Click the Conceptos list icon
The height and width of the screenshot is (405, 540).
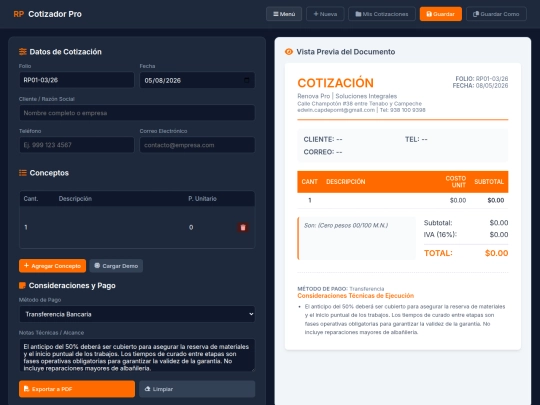click(23, 173)
